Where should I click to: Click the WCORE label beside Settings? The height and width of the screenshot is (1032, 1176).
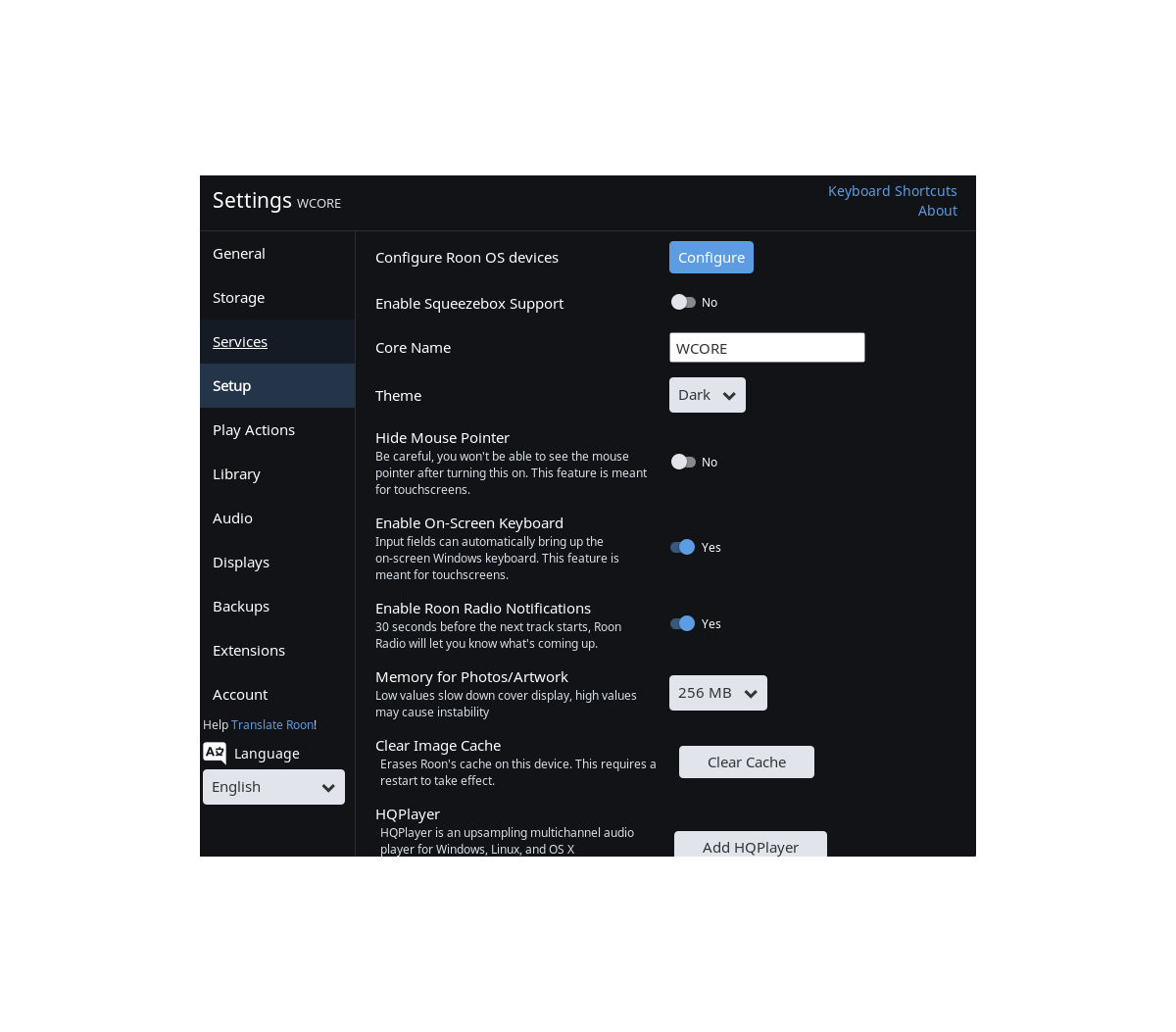(x=318, y=204)
